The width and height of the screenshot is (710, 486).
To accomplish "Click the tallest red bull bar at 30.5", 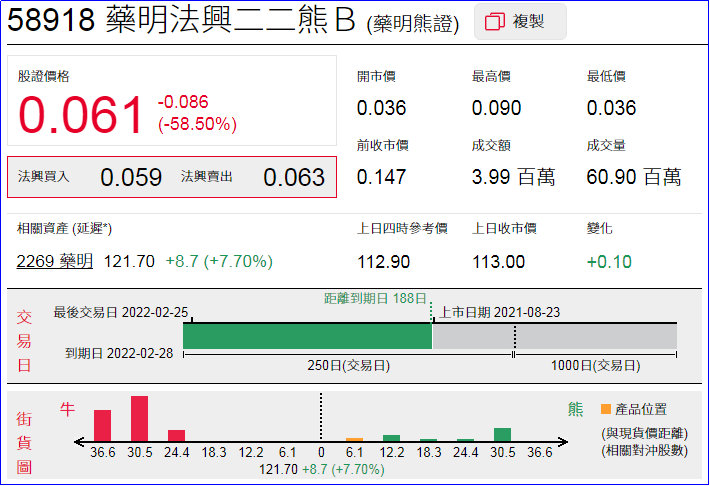I will click(139, 419).
